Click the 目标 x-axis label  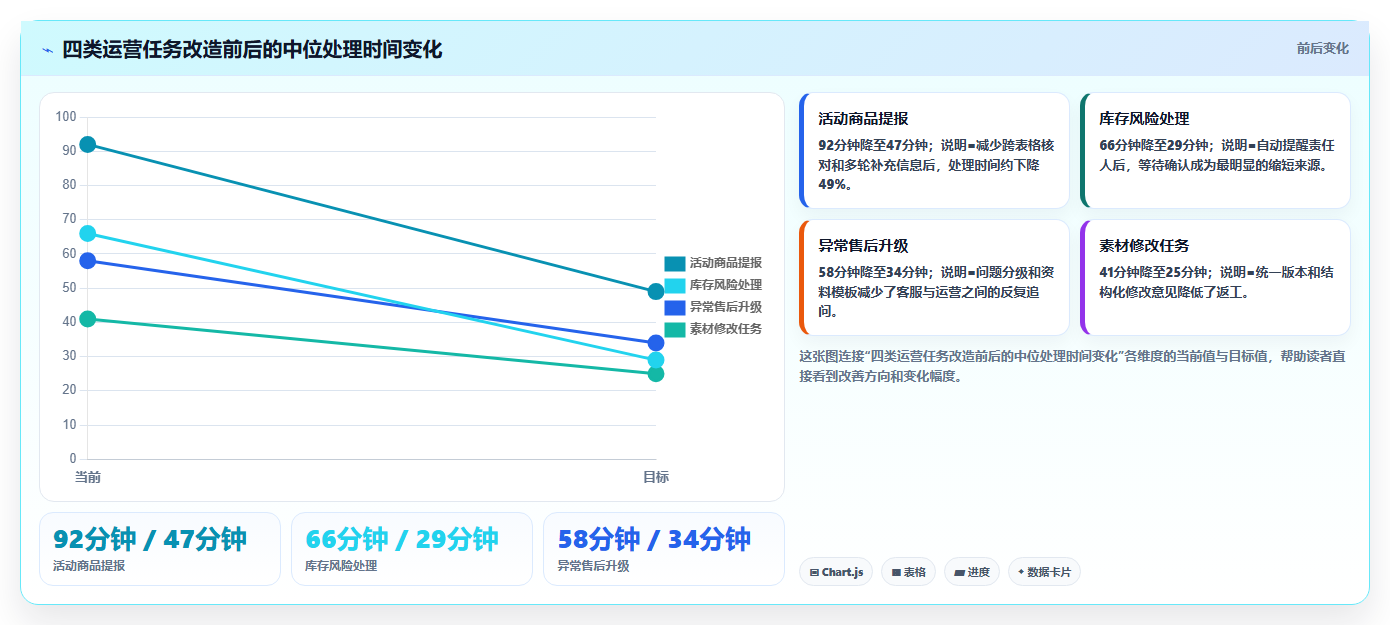coord(656,478)
